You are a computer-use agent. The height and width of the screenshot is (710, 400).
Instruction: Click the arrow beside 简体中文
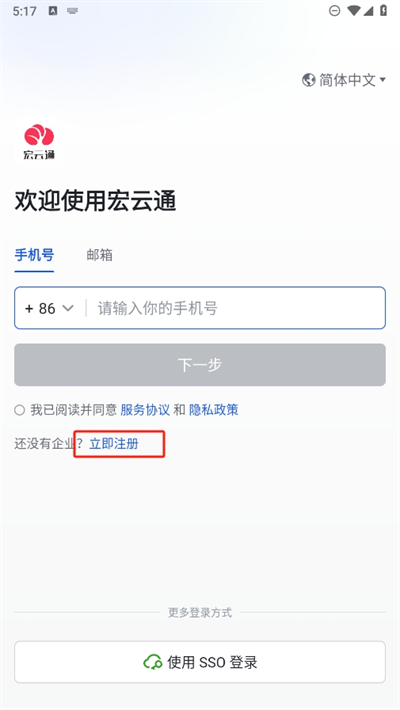[x=382, y=80]
